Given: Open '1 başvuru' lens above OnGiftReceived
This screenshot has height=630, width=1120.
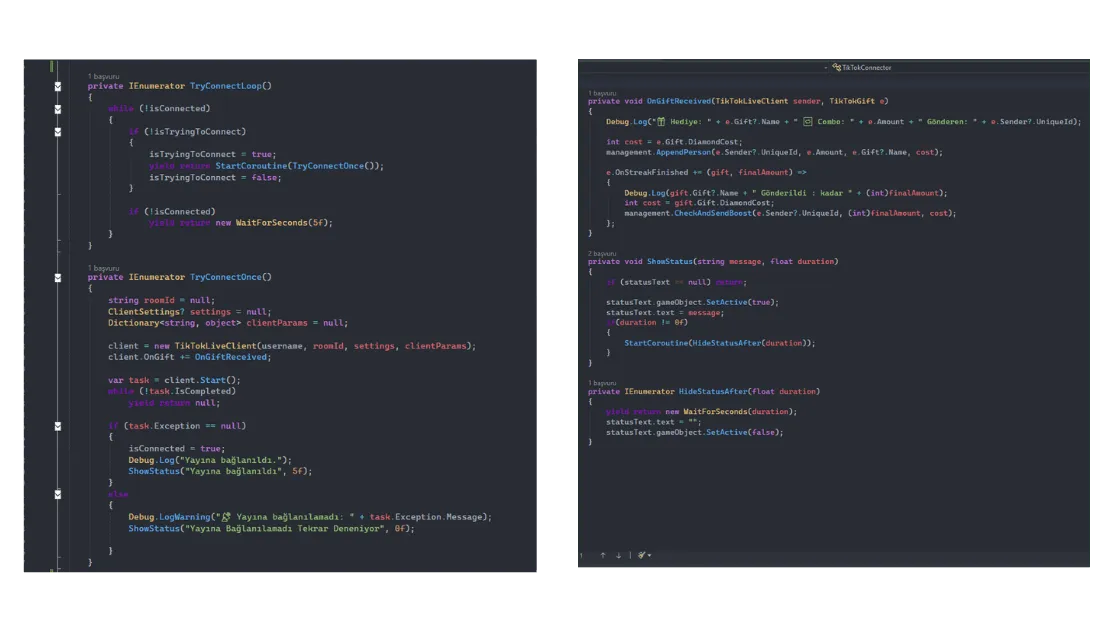Looking at the screenshot, I should (x=602, y=93).
